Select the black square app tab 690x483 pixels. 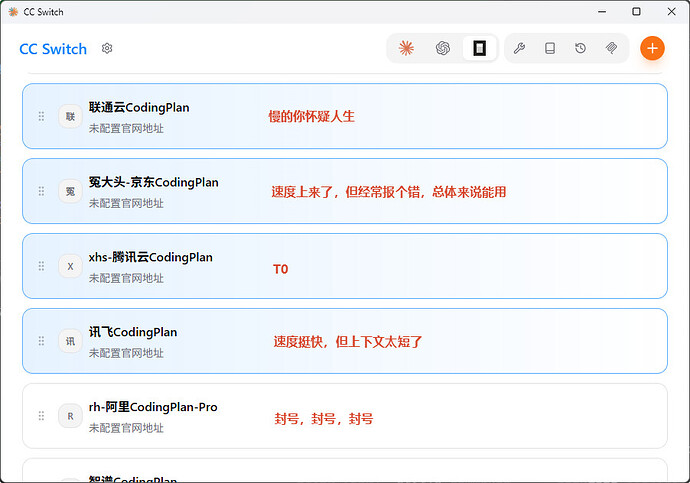click(x=479, y=48)
